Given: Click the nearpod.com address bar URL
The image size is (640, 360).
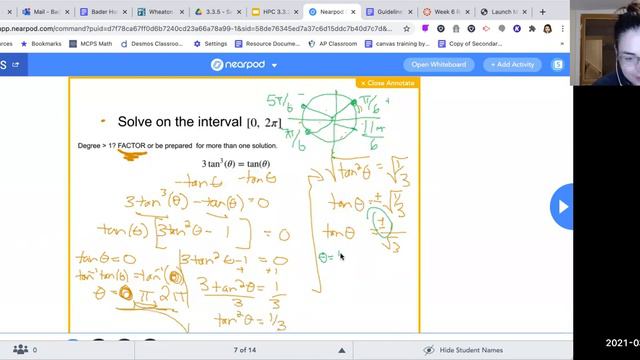Looking at the screenshot, I should pos(196,29).
